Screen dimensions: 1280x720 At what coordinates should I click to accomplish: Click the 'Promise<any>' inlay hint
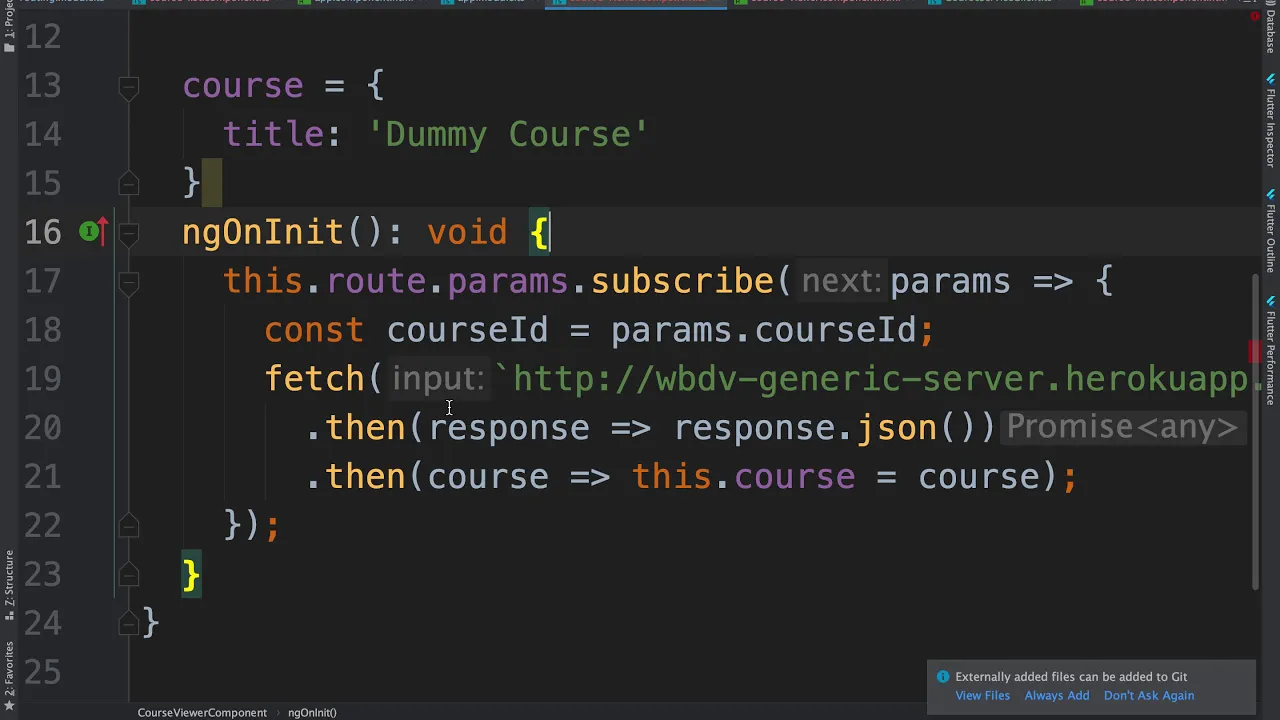(1122, 428)
